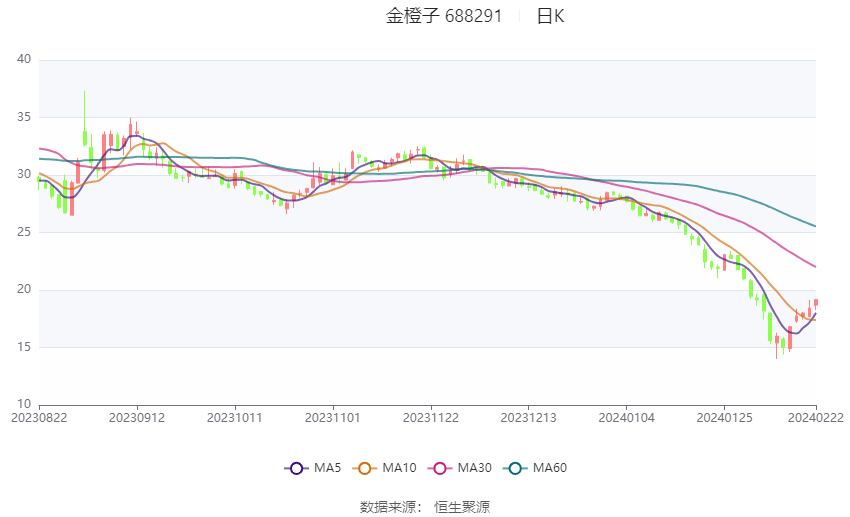Hide the MA10 line via label
Screen dimensions: 850x517
(x=399, y=468)
